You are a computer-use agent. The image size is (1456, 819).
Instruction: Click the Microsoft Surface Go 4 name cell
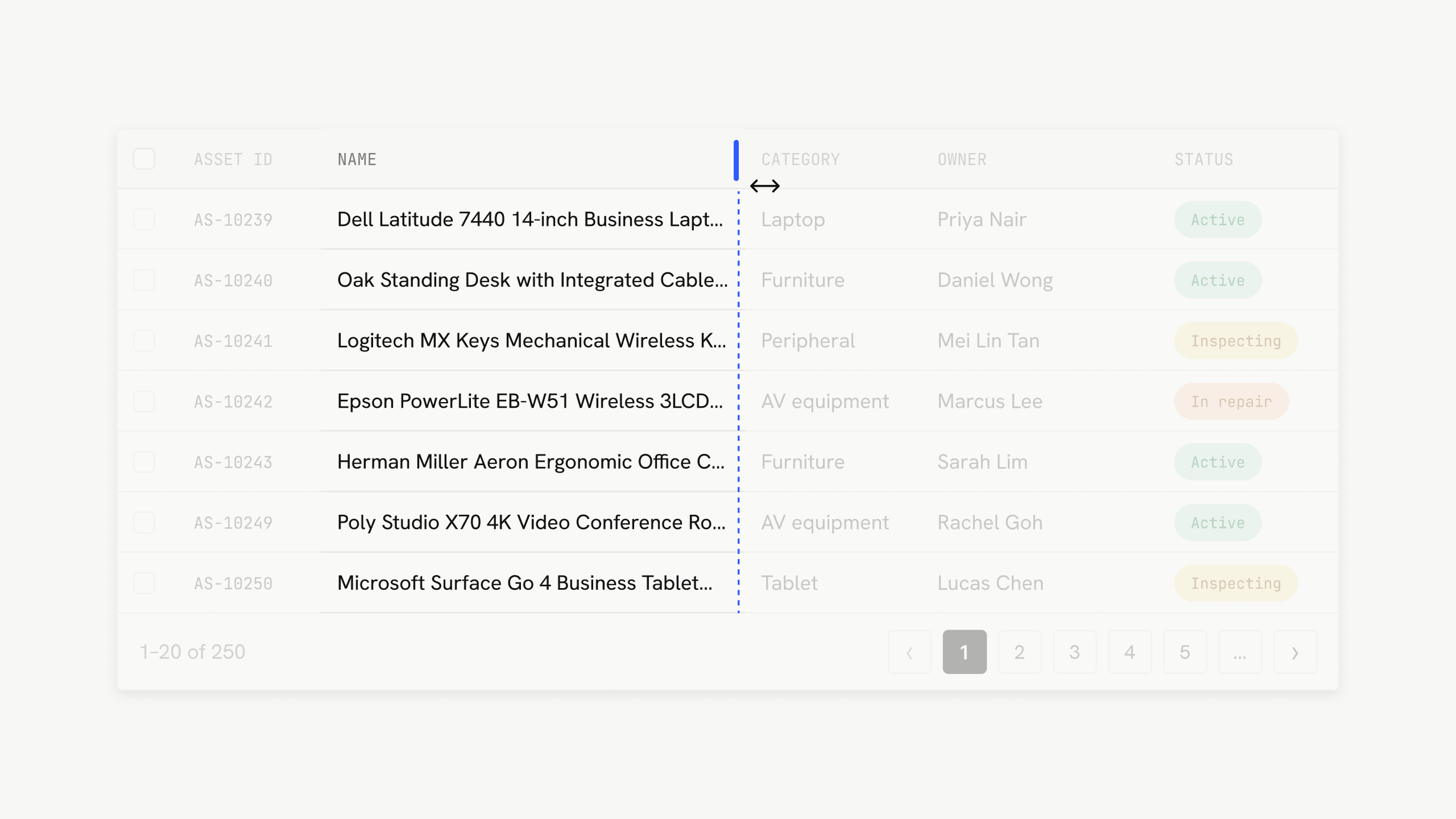point(525,583)
